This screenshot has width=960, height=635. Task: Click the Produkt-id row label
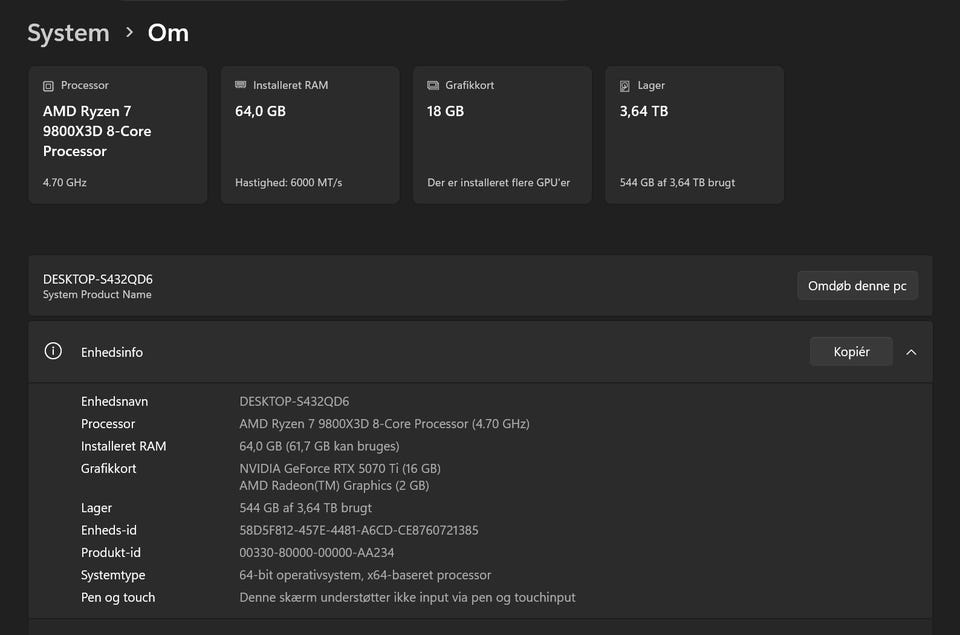pos(111,552)
